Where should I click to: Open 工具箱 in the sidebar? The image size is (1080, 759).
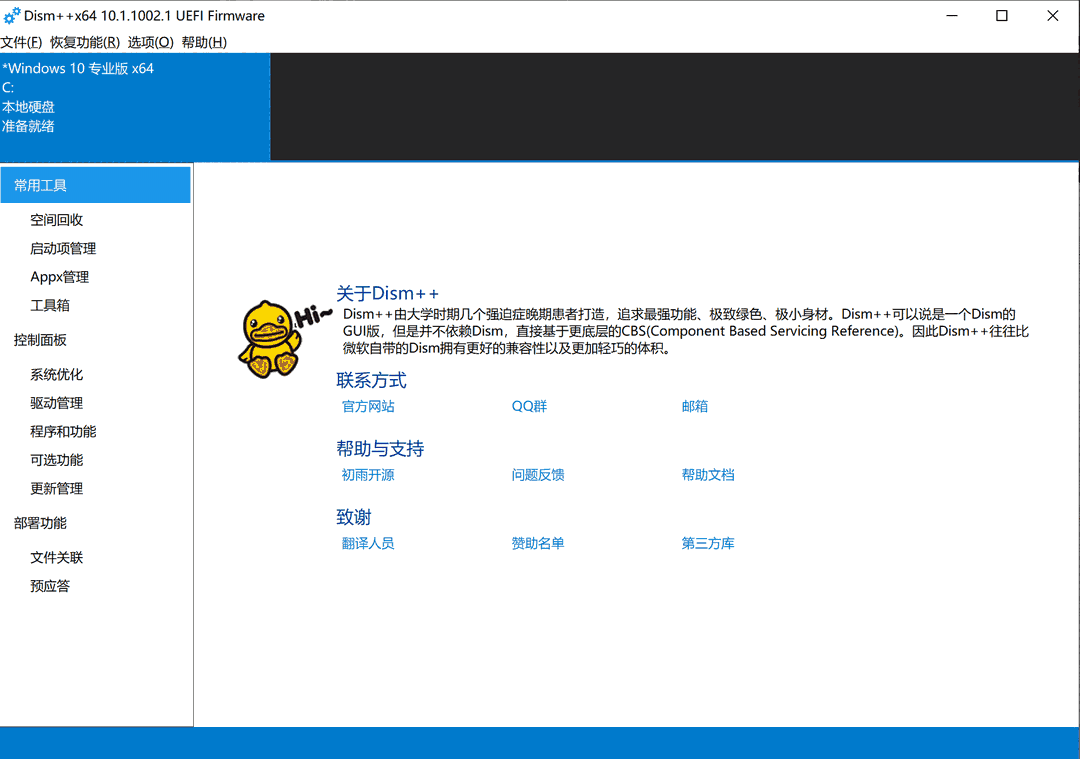tap(50, 305)
